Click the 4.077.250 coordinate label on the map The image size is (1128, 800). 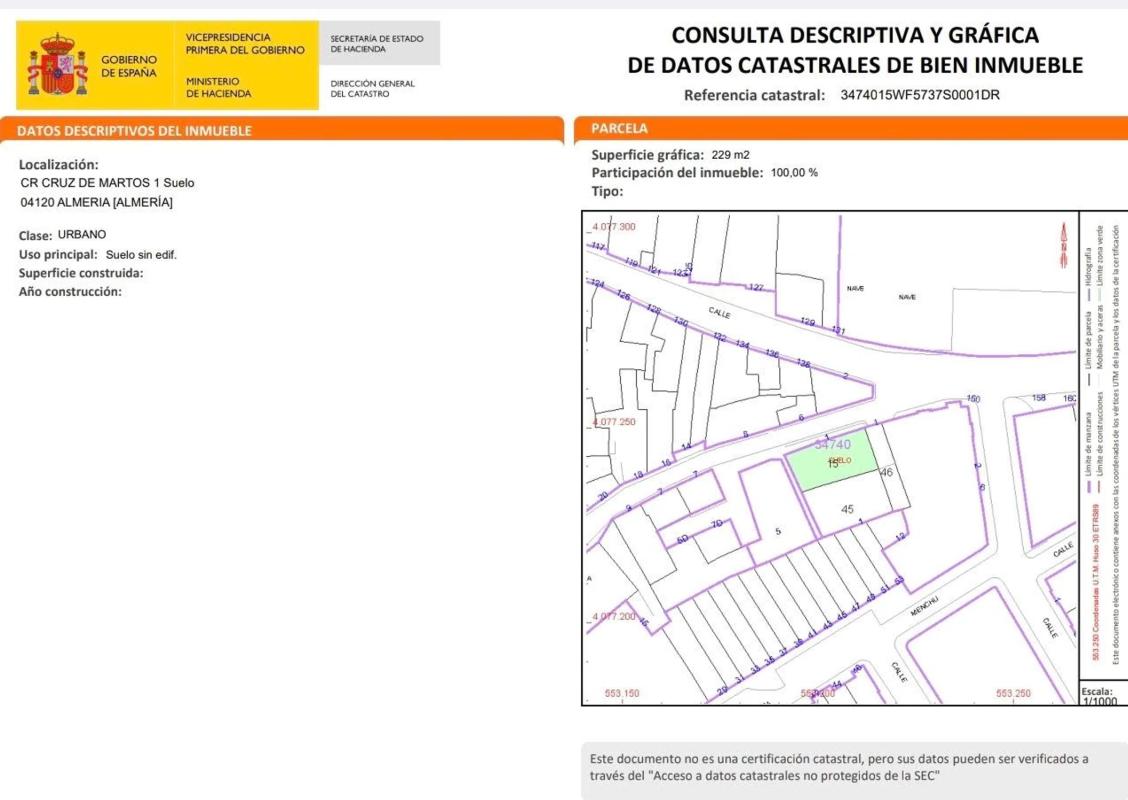click(614, 422)
